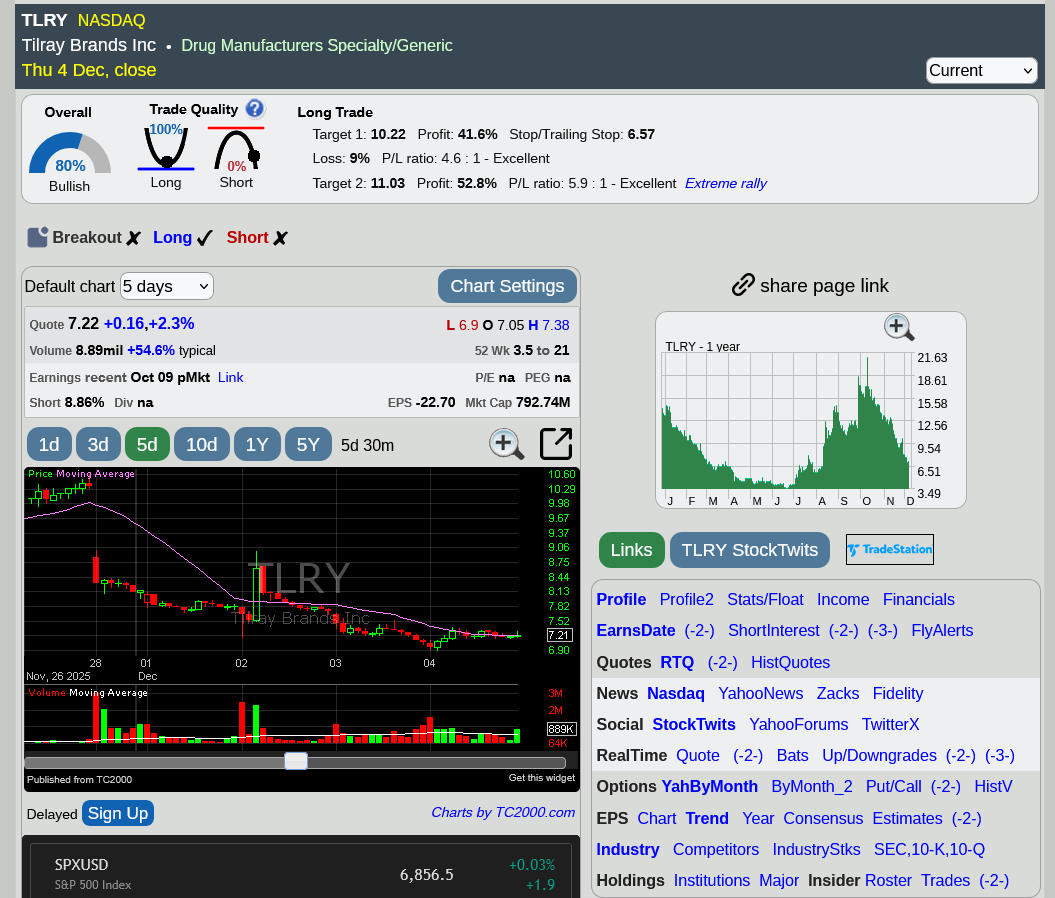The height and width of the screenshot is (898, 1055).
Task: Open the Zacks news link
Action: coord(838,694)
